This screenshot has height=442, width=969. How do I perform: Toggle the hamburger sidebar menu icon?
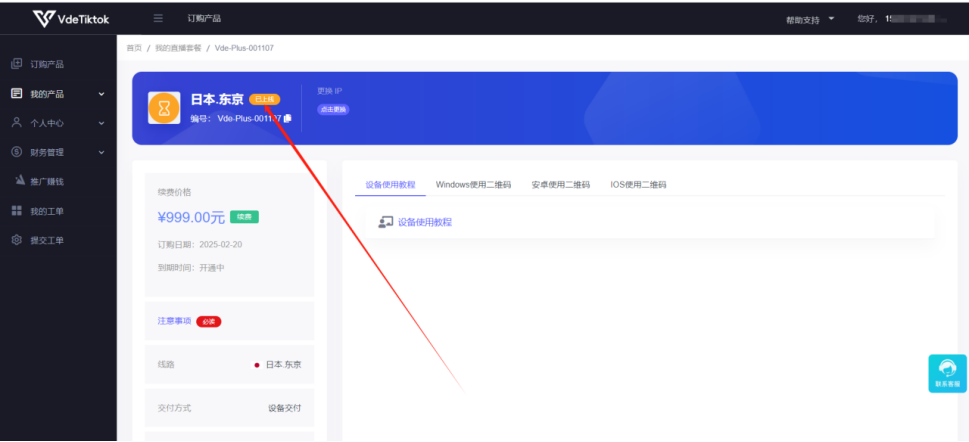pos(158,18)
